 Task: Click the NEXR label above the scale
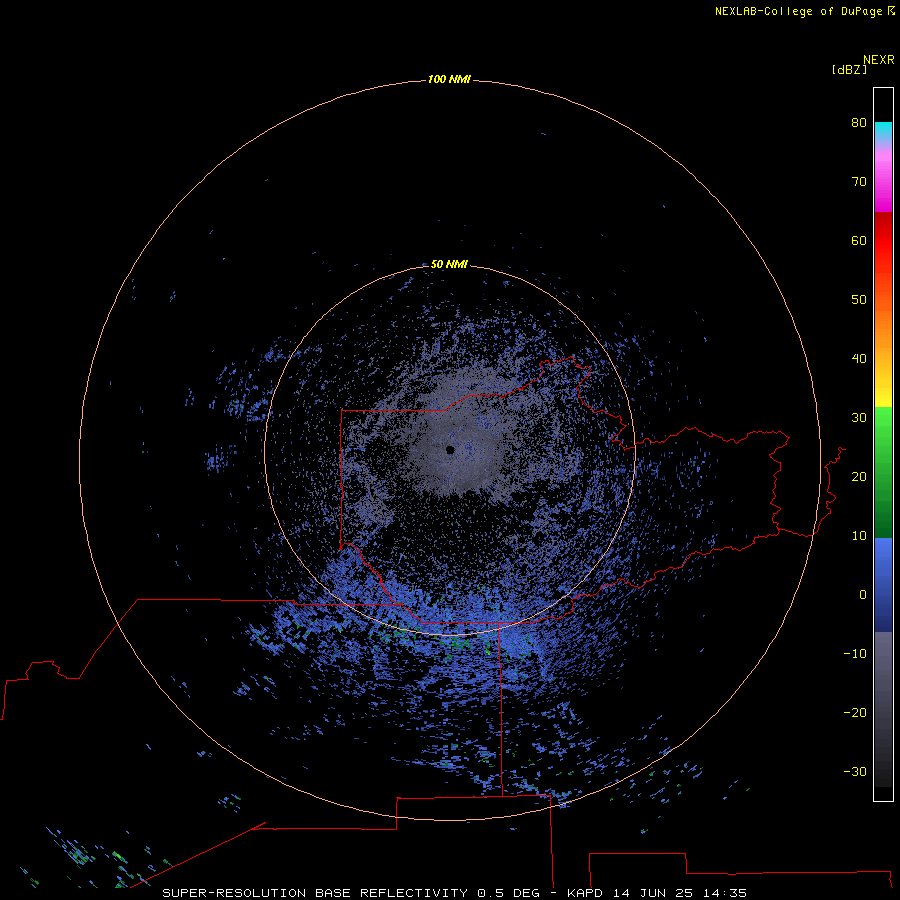(879, 60)
